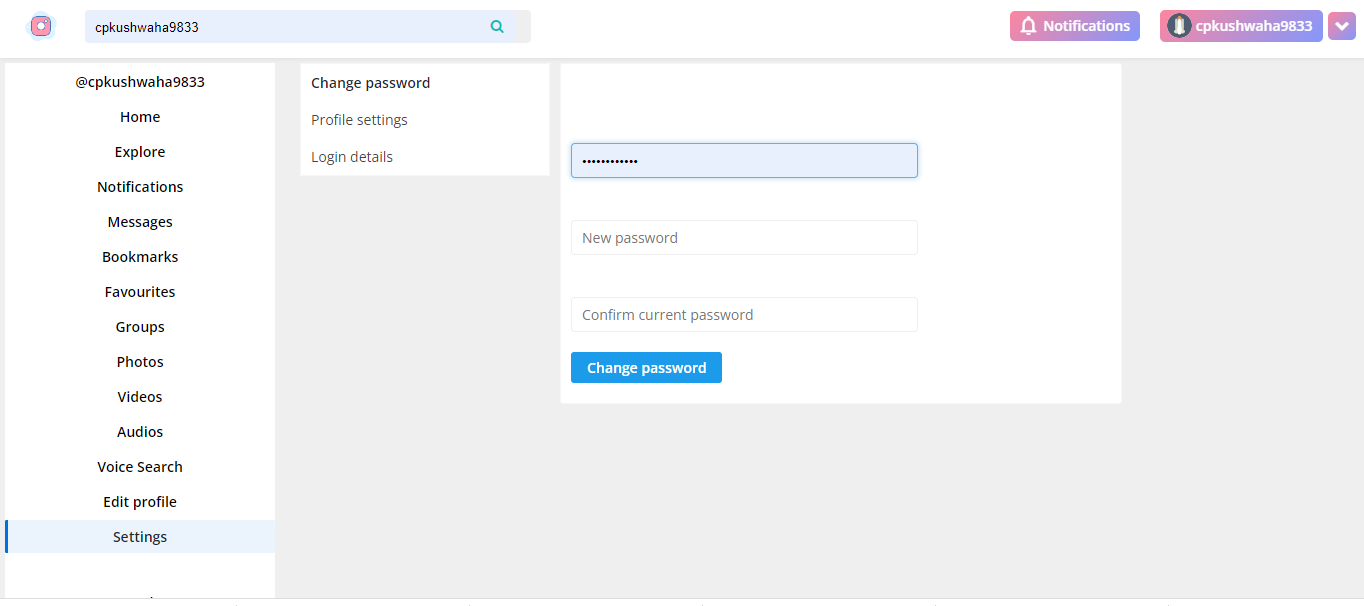View your Favourites list

139,291
